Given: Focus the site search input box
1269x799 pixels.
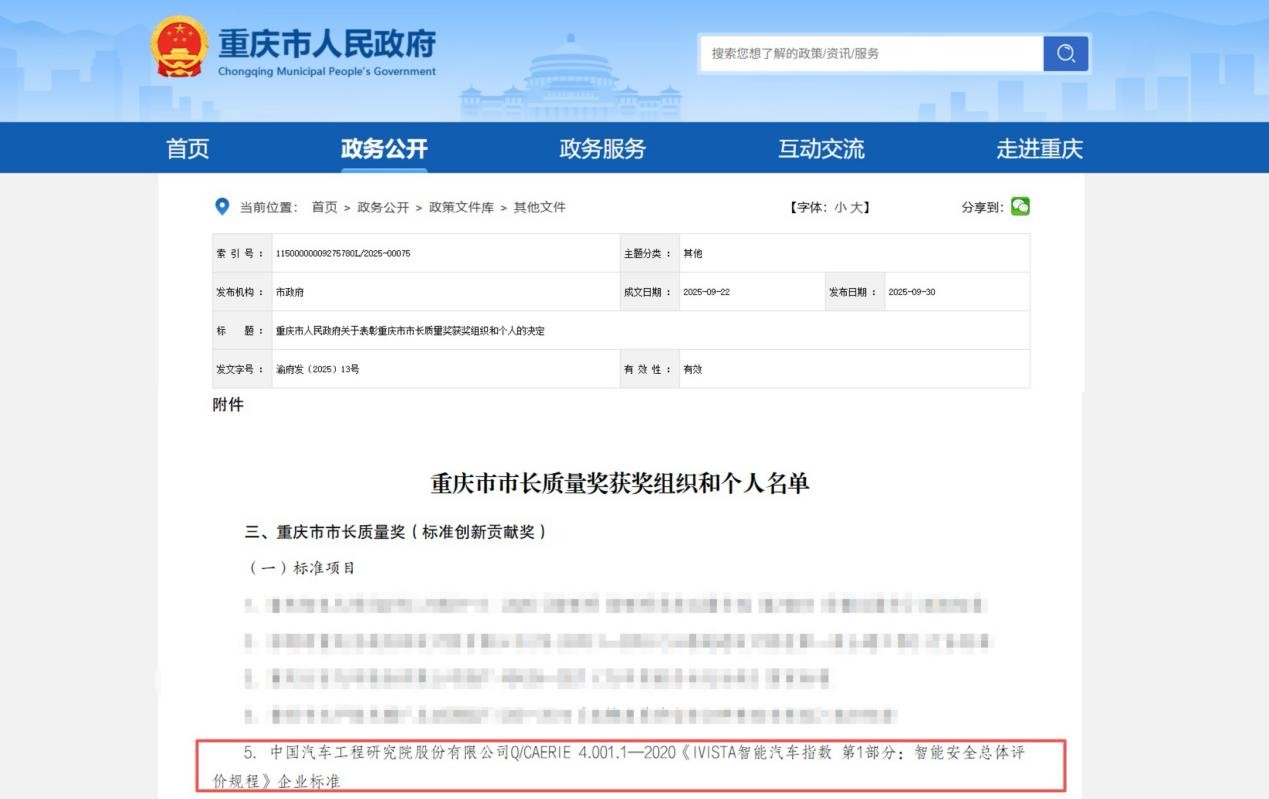Looking at the screenshot, I should (x=870, y=53).
